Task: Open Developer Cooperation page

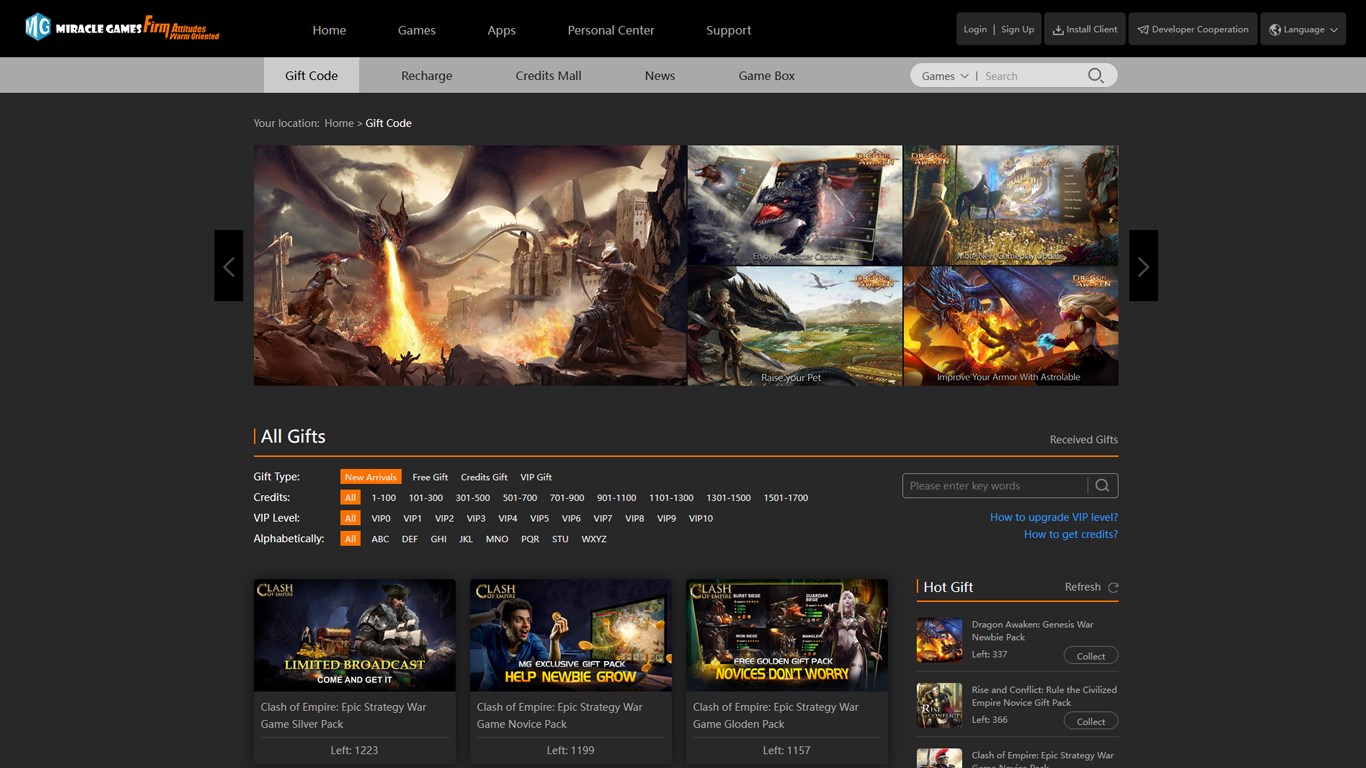Action: pyautogui.click(x=1193, y=30)
